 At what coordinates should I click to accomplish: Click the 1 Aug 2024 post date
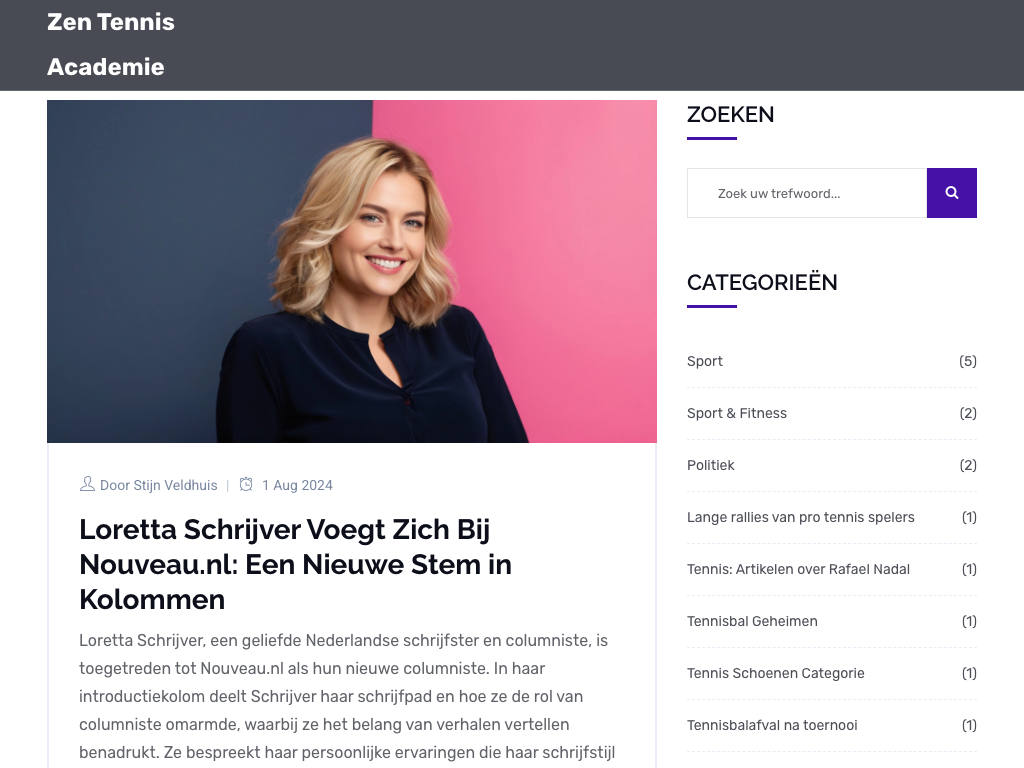point(297,485)
